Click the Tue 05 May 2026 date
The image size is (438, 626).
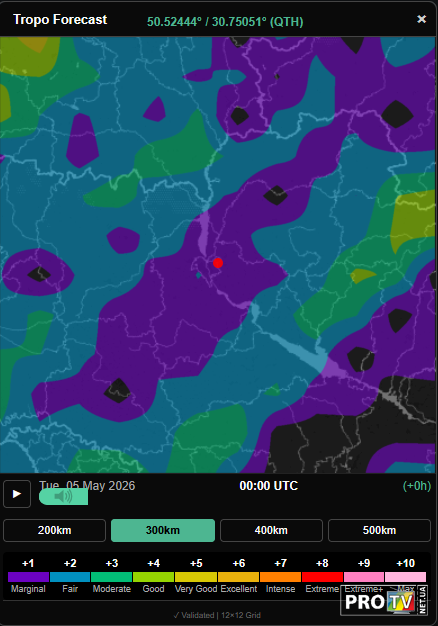click(x=87, y=485)
